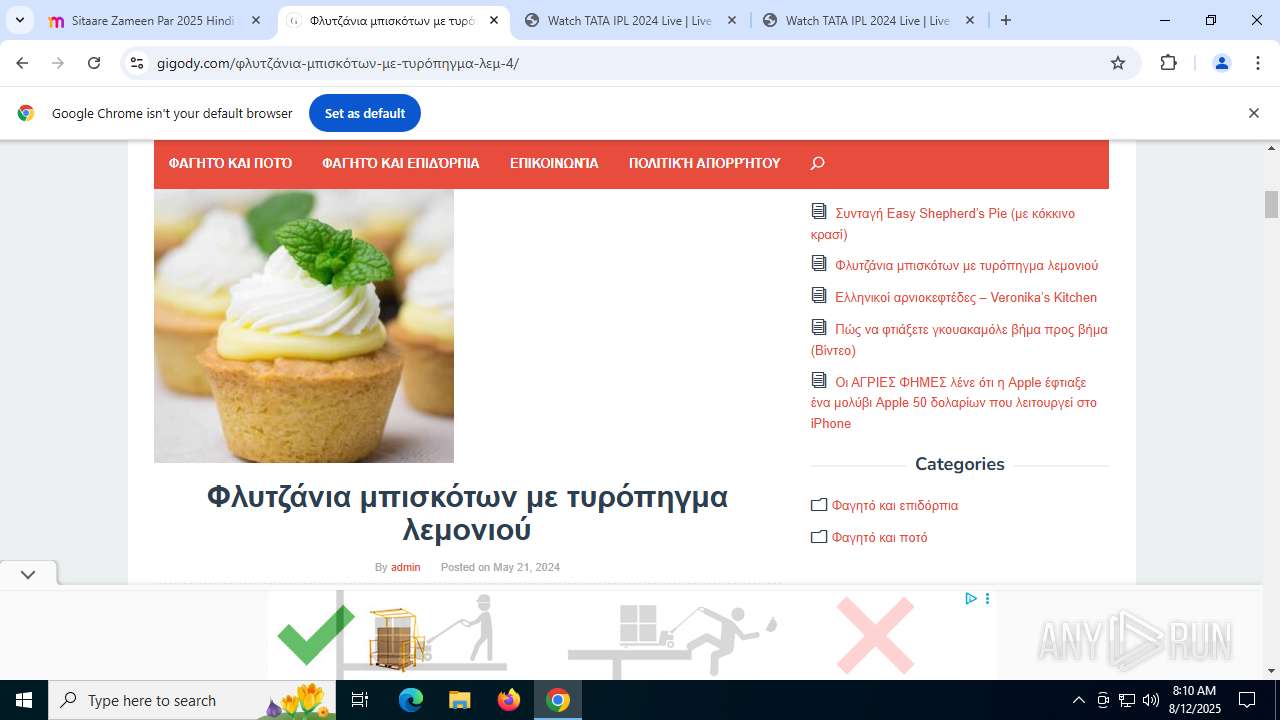Bookmark this page with star icon

(1118, 63)
